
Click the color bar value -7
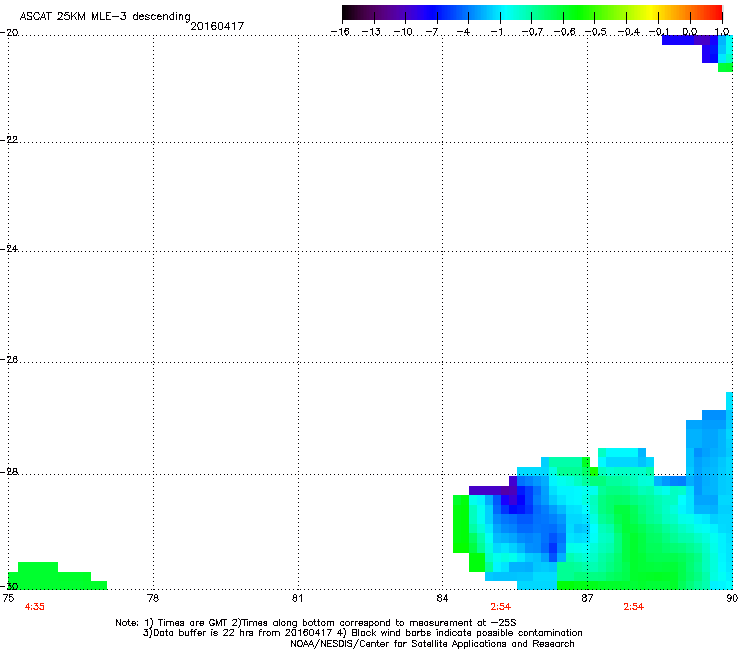pos(432,32)
